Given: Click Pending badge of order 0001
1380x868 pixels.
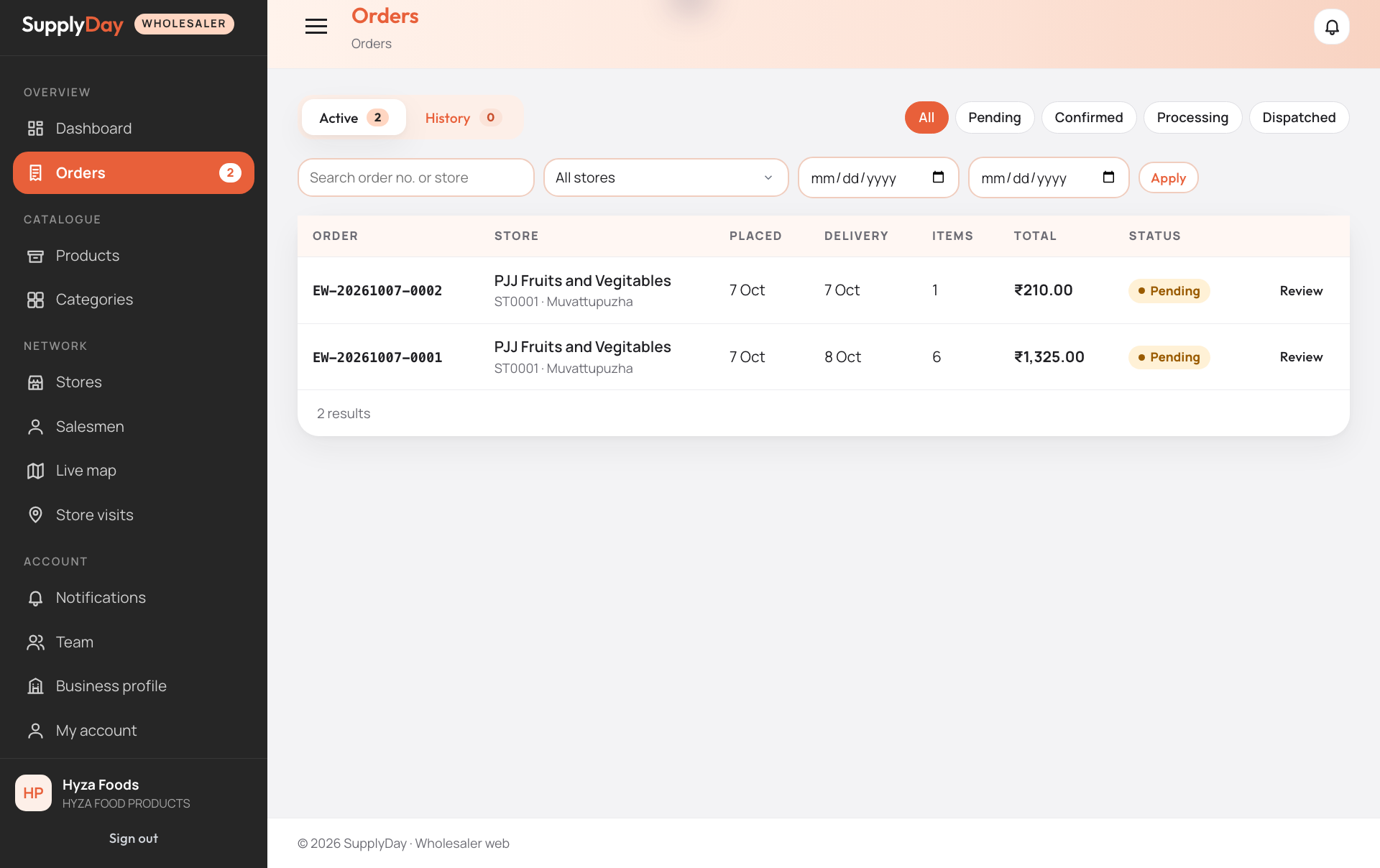Looking at the screenshot, I should click(x=1169, y=357).
